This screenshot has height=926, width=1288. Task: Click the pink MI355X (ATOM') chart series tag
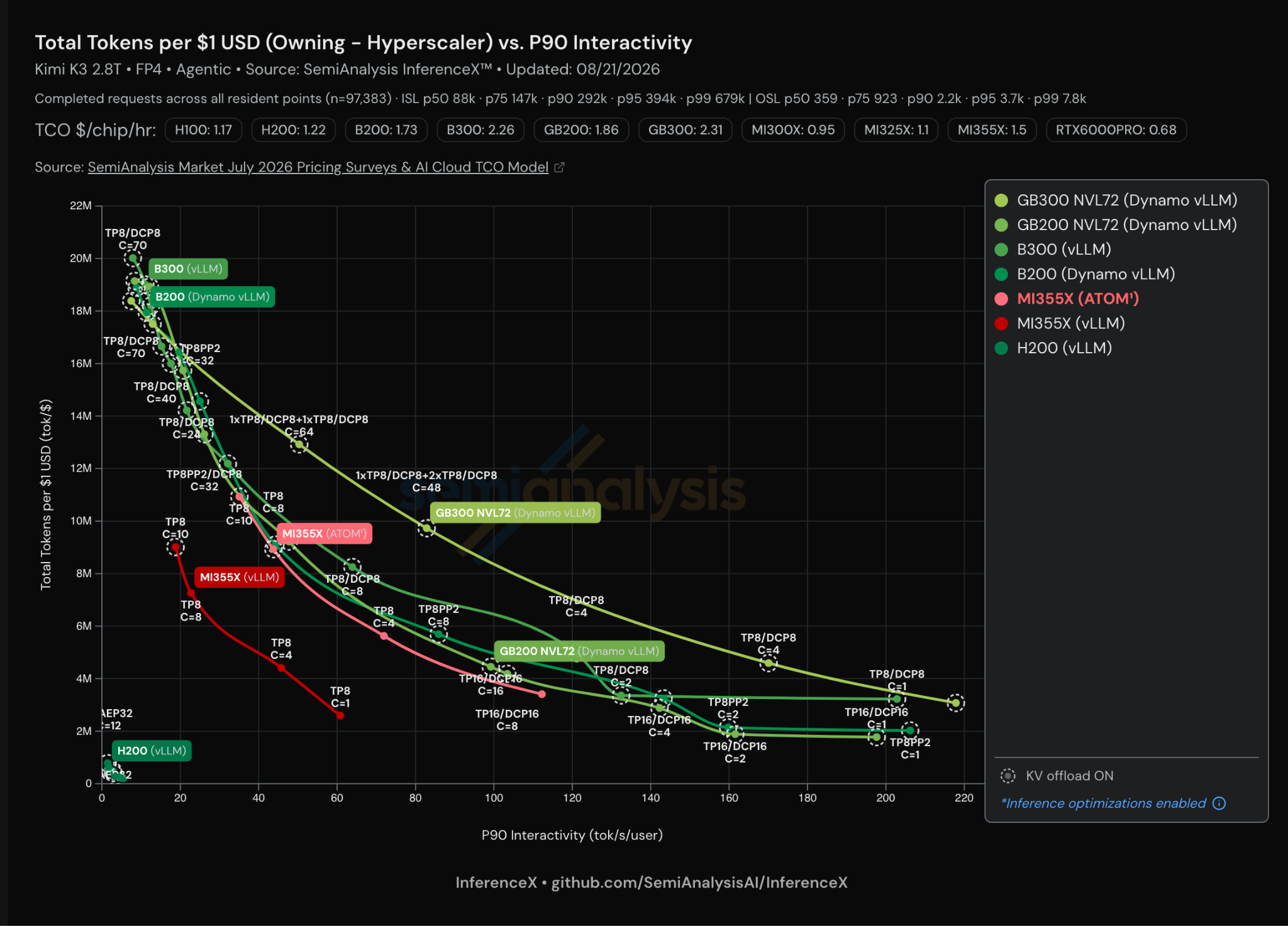coord(325,534)
